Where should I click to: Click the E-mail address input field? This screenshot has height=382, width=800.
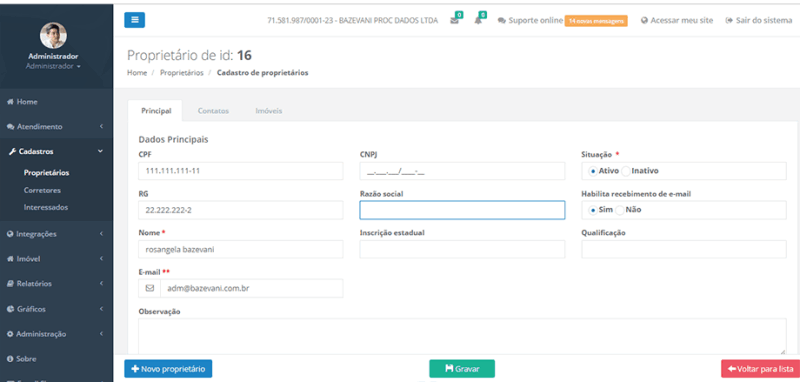(252, 288)
